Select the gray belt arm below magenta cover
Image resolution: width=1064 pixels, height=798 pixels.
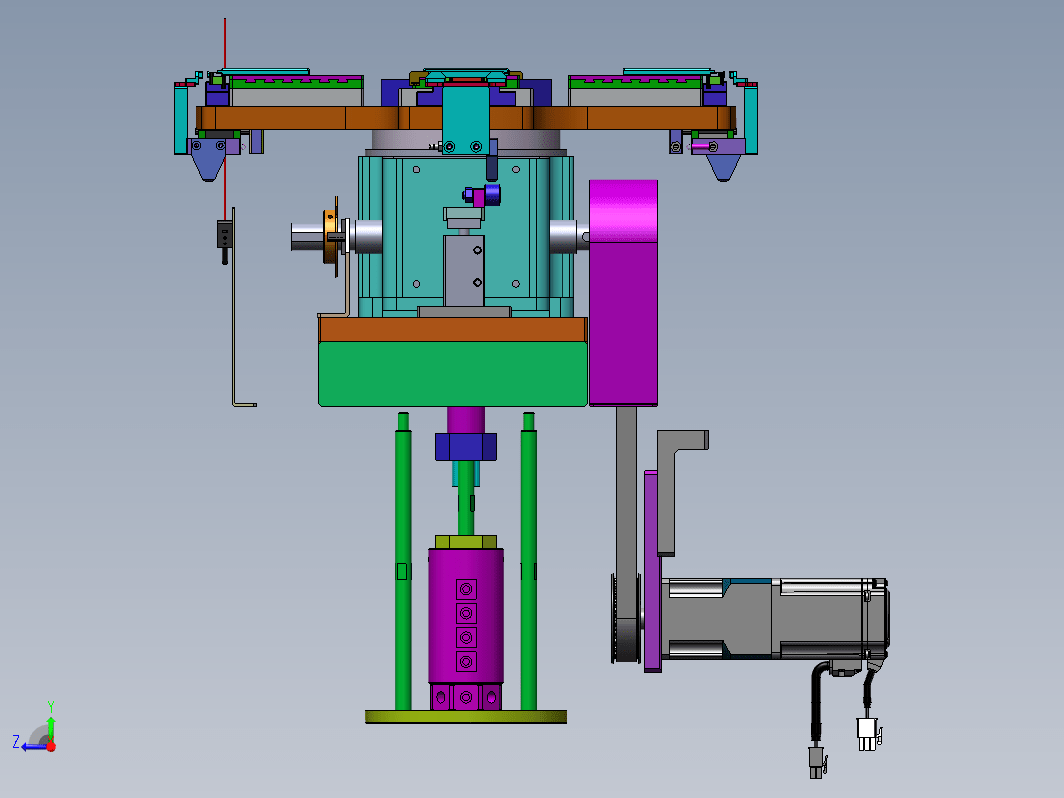pos(627,512)
